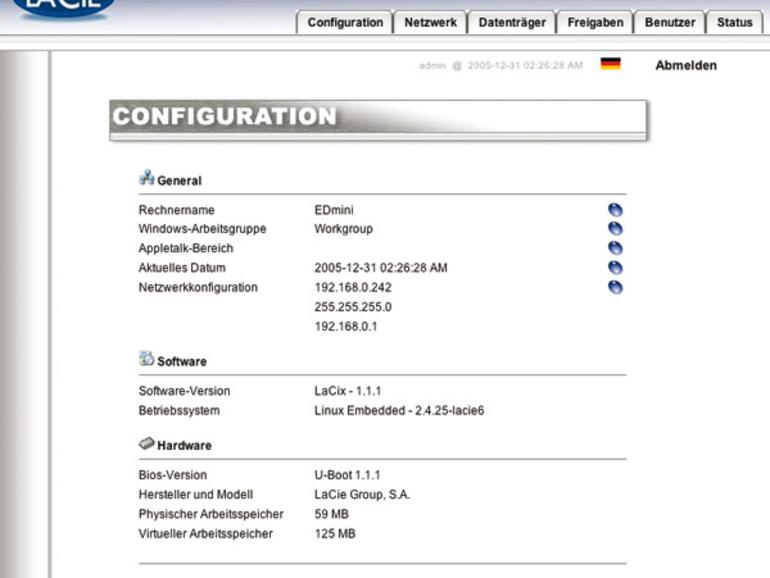Click the Physischer Arbeitsspeicher label

pyautogui.click(x=211, y=514)
